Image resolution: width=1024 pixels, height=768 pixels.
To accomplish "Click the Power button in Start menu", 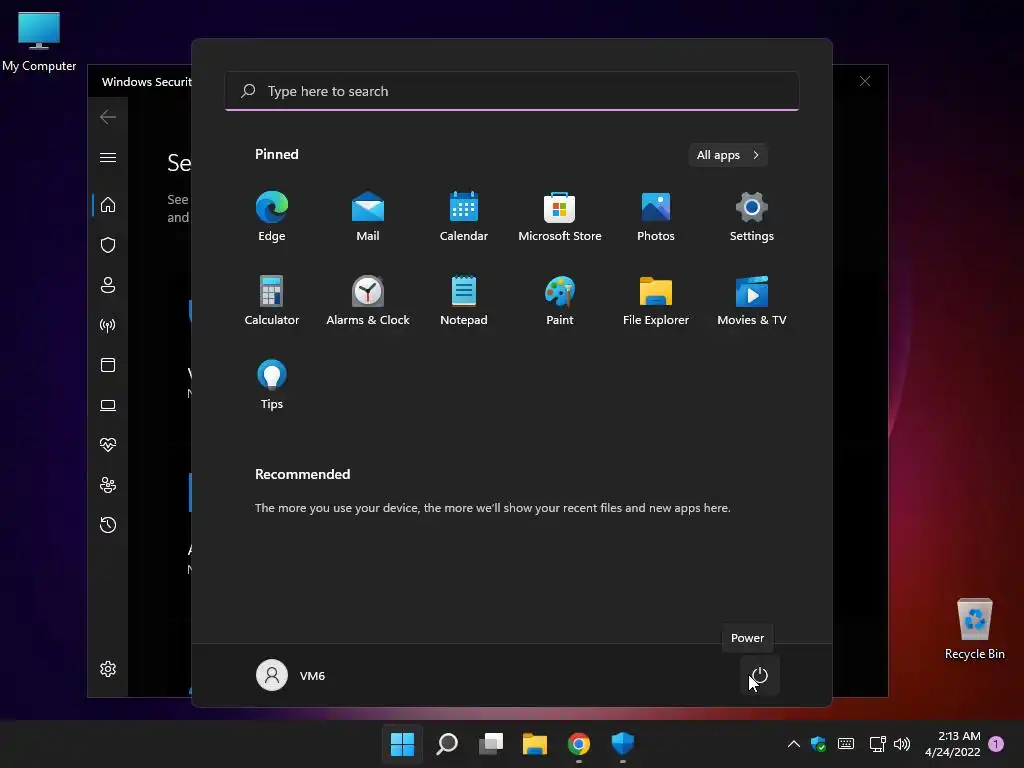I will [760, 675].
